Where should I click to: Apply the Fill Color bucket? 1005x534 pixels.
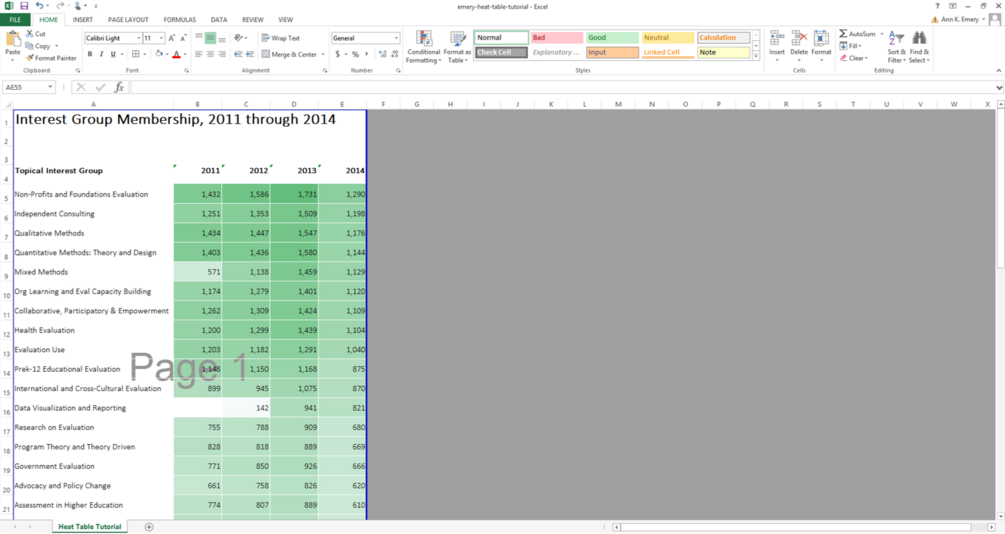point(158,54)
